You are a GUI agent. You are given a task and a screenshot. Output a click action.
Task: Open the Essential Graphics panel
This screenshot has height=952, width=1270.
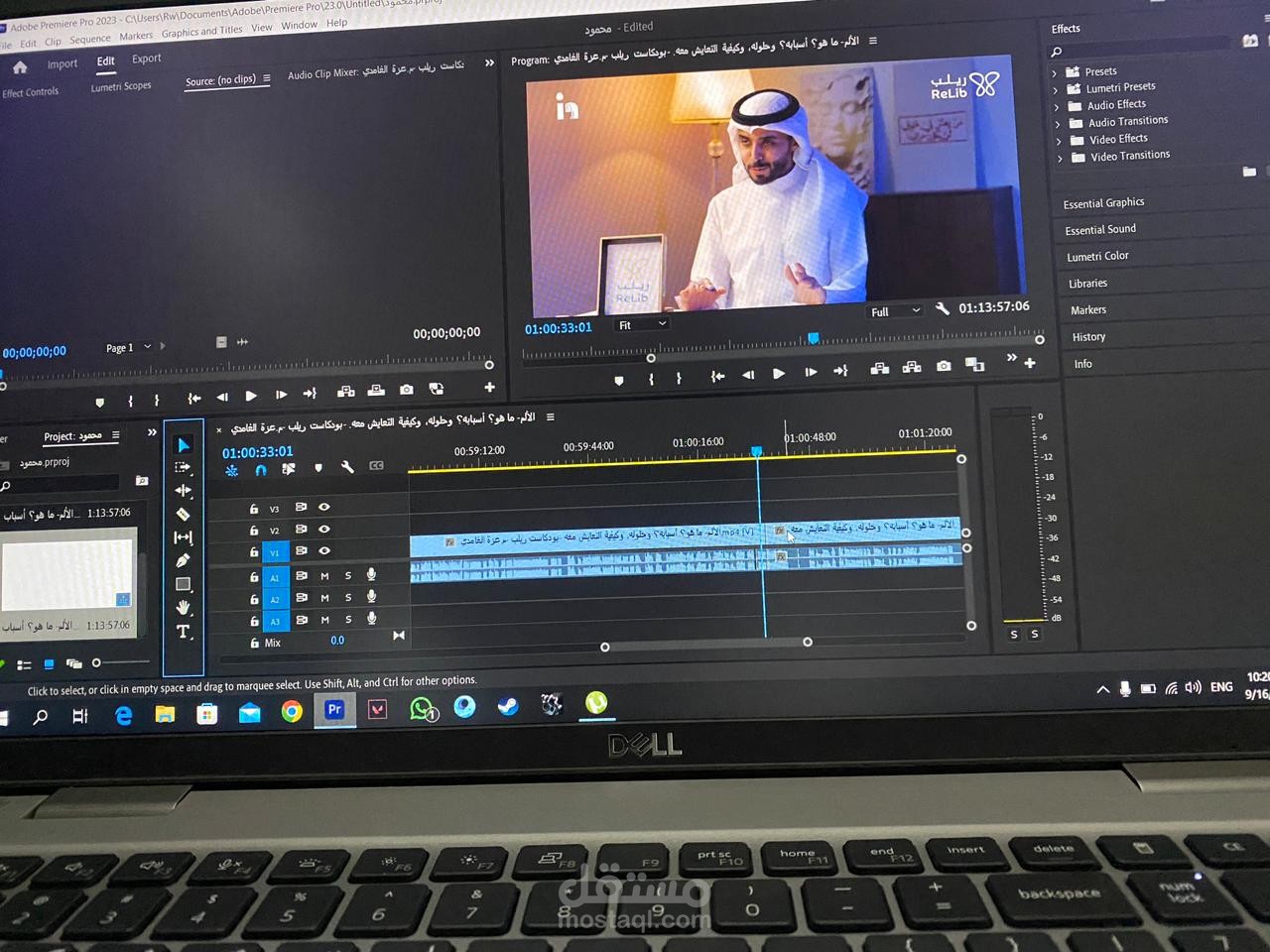pos(1103,202)
